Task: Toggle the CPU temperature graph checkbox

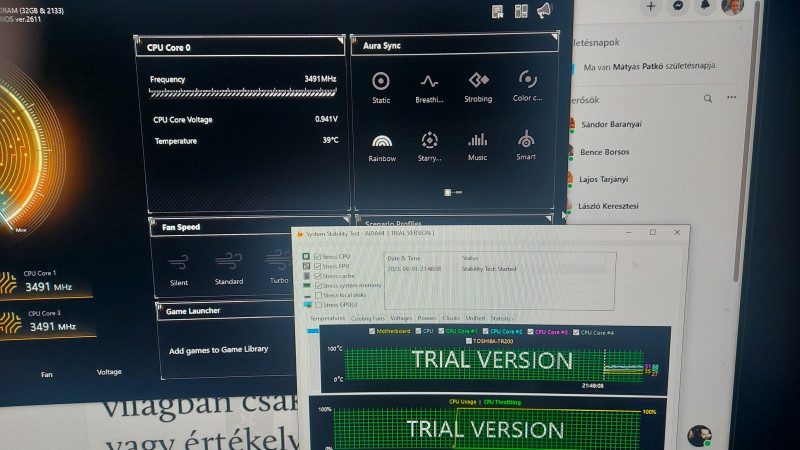Action: (418, 331)
